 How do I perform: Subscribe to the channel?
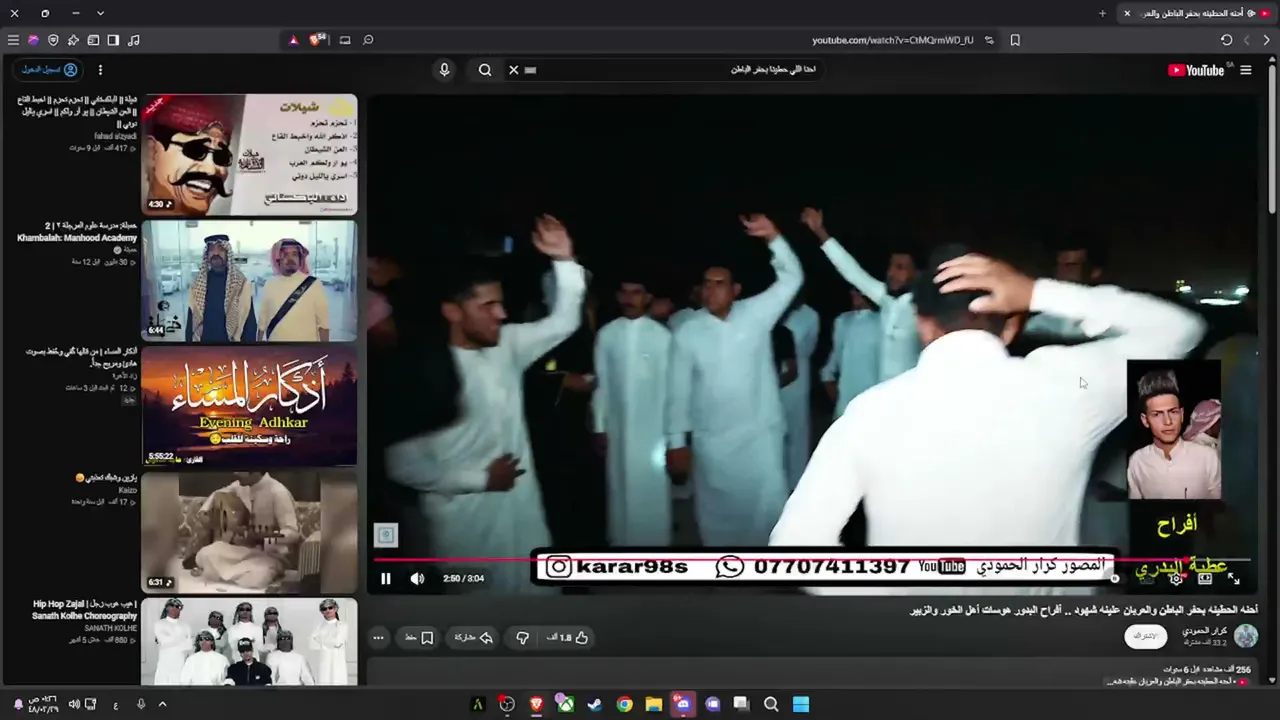(x=1146, y=636)
